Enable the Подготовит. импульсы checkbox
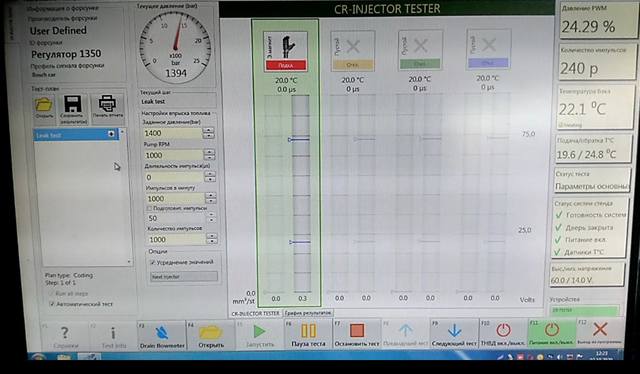 [x=150, y=208]
